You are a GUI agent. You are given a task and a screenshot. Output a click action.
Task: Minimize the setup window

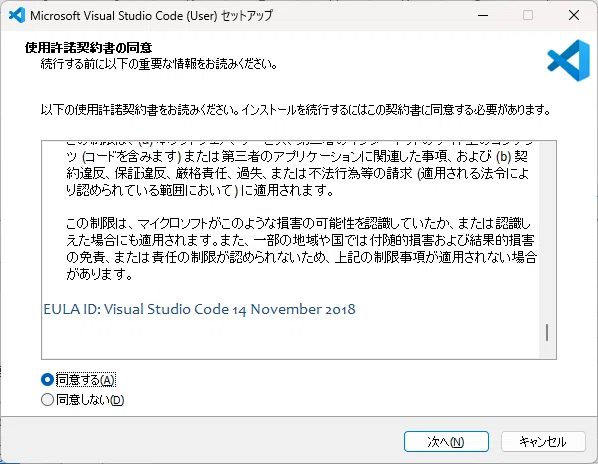(483, 16)
